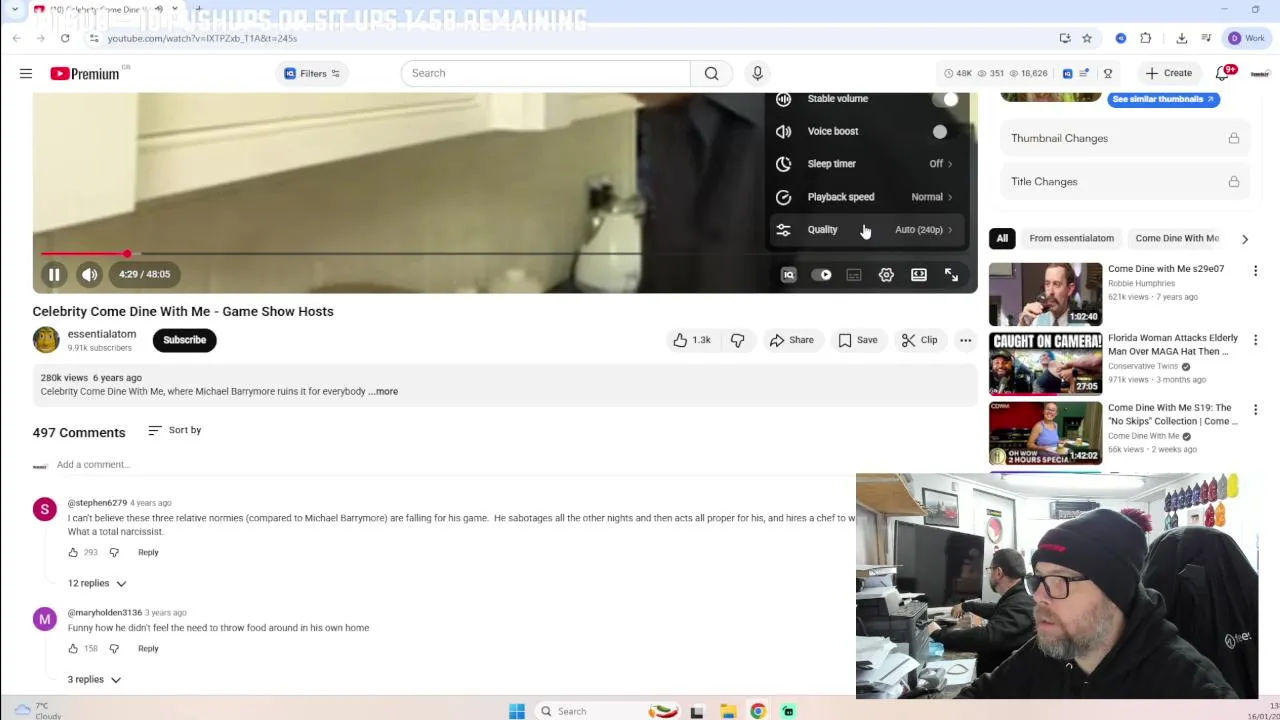Open options for Florida Woman video

point(1255,340)
